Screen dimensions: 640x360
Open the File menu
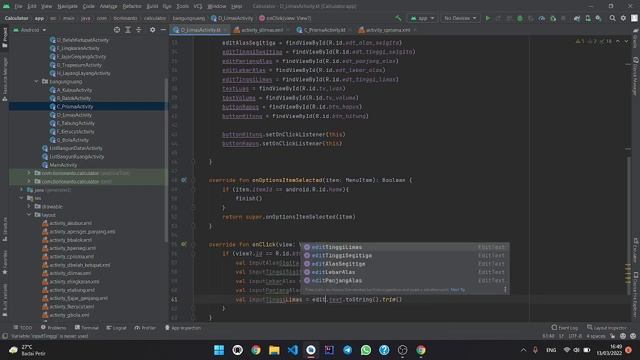pos(18,6)
